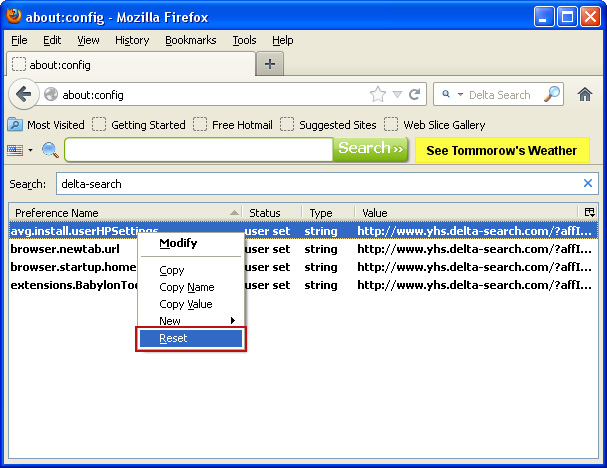
Task: Open a new tab with plus button
Action: [x=270, y=64]
